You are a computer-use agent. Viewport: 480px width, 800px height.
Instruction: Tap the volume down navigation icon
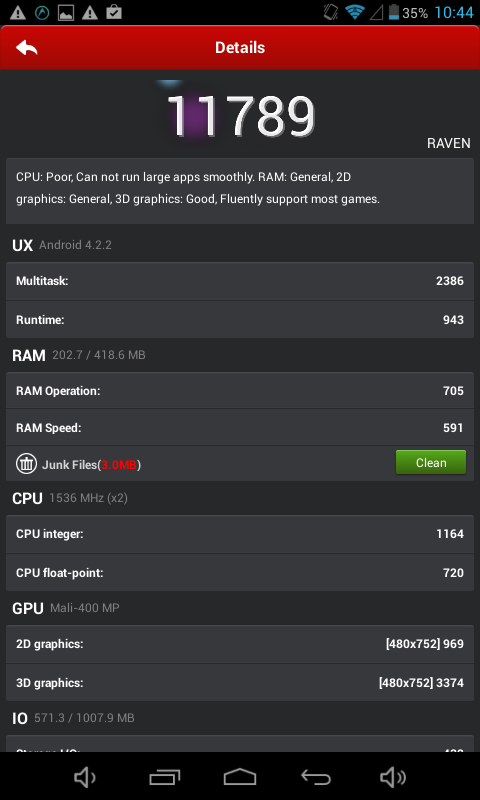pyautogui.click(x=85, y=778)
